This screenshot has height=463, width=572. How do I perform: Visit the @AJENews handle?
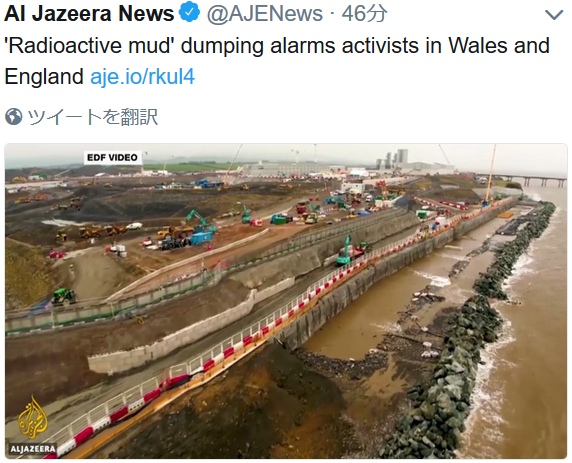[x=265, y=14]
